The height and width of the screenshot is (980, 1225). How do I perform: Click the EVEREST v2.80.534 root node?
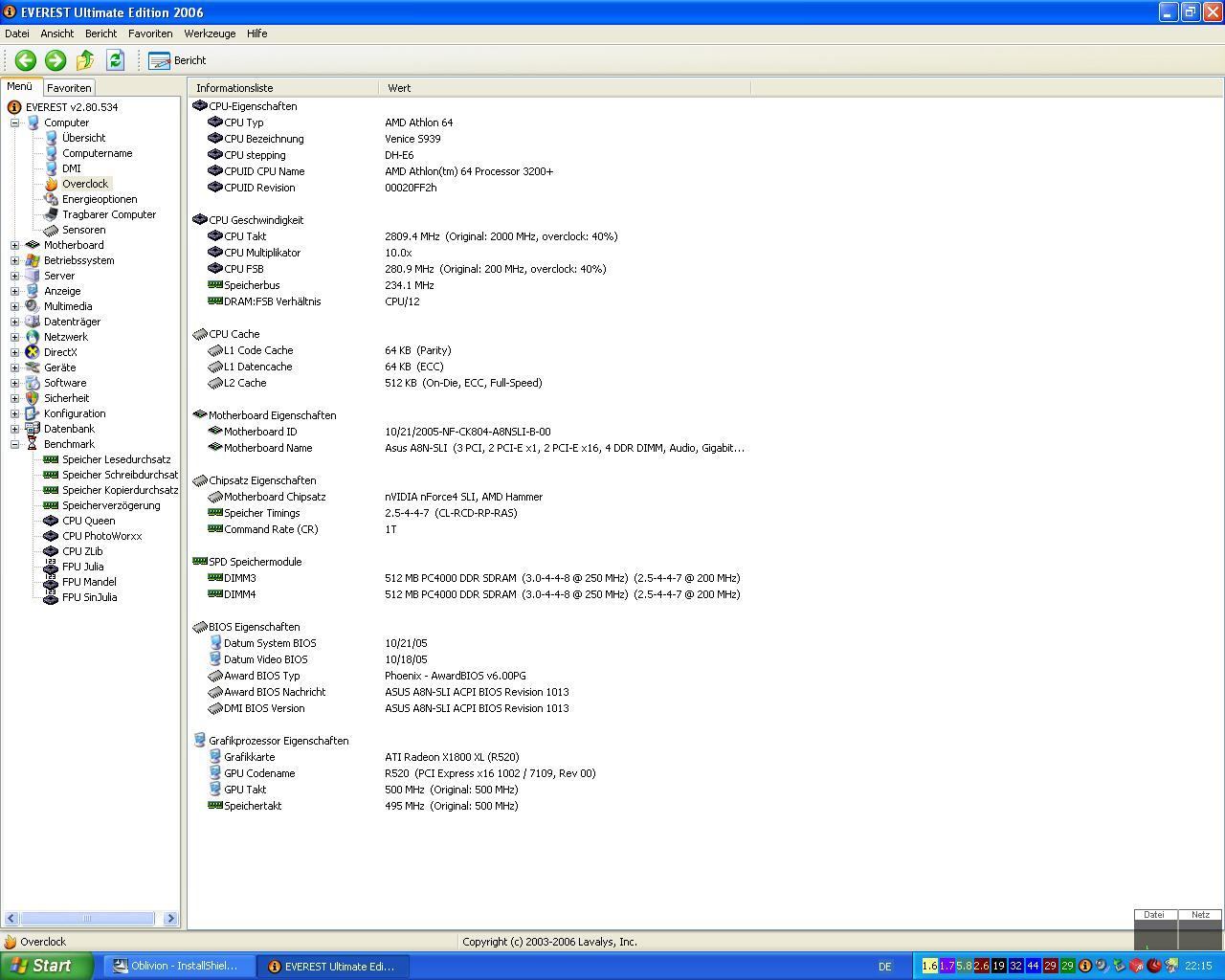click(x=72, y=107)
